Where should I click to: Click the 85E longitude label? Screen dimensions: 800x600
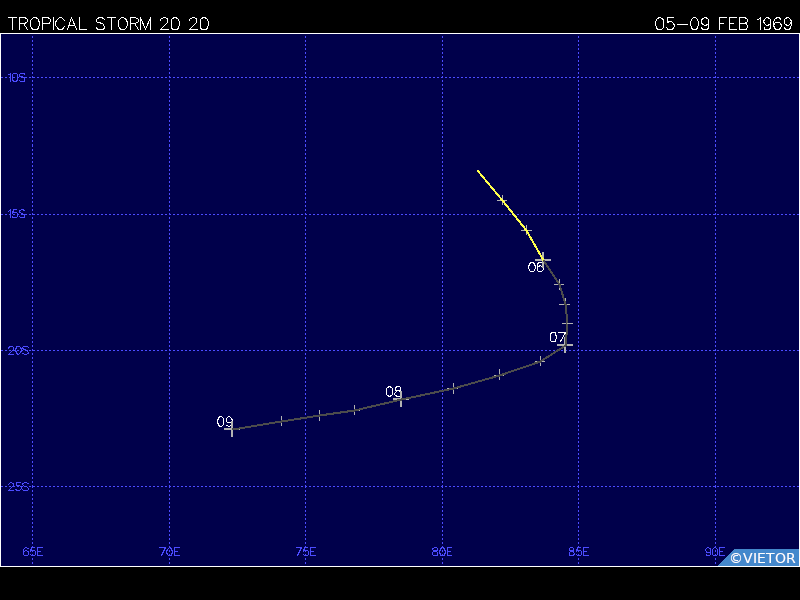coord(578,552)
